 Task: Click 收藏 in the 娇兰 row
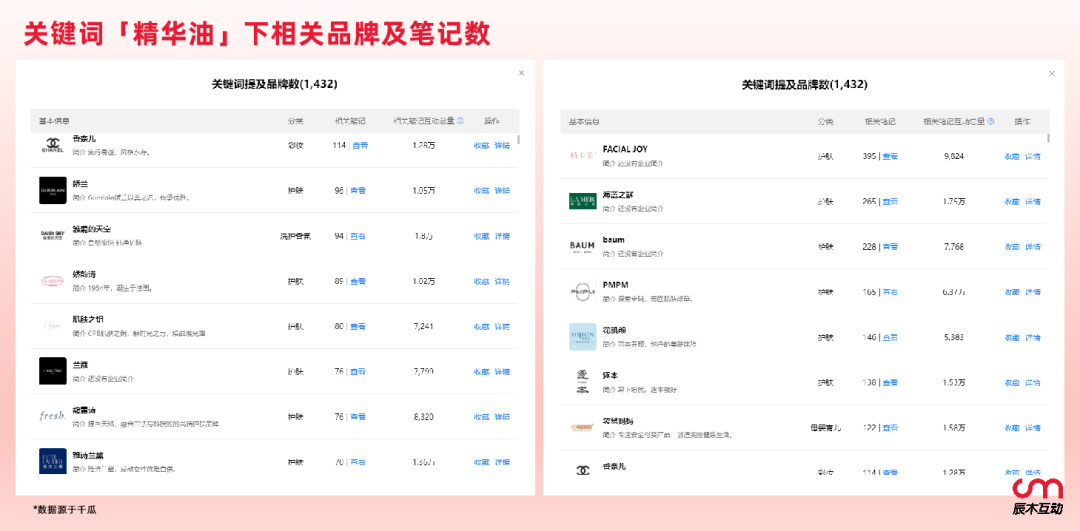pyautogui.click(x=481, y=190)
